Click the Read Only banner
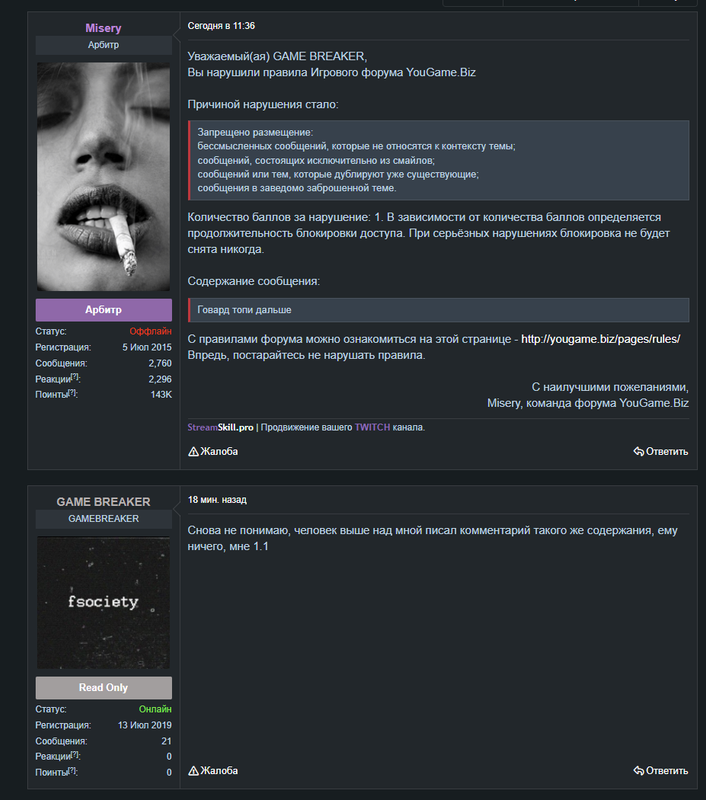 tap(104, 687)
